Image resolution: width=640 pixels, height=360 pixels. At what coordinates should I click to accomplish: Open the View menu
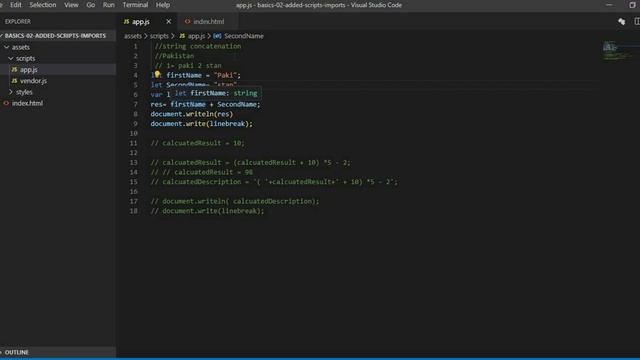coord(71,5)
